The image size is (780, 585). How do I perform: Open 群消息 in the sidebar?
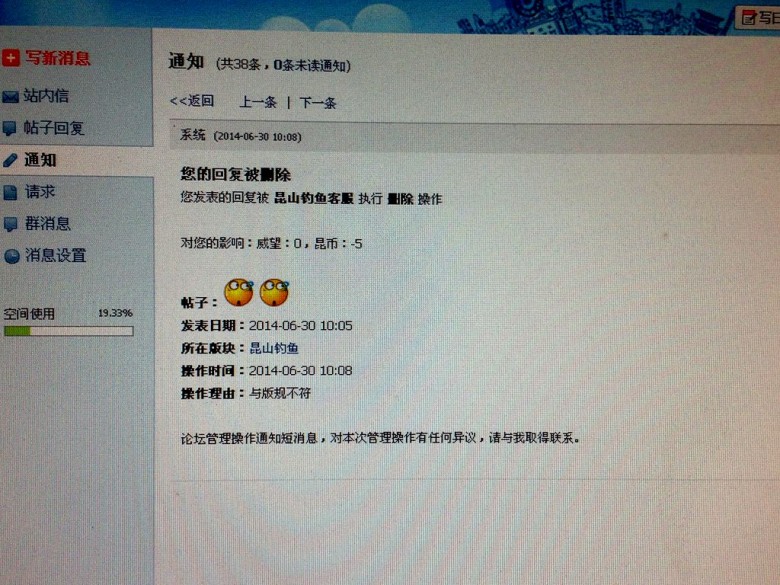(x=48, y=223)
